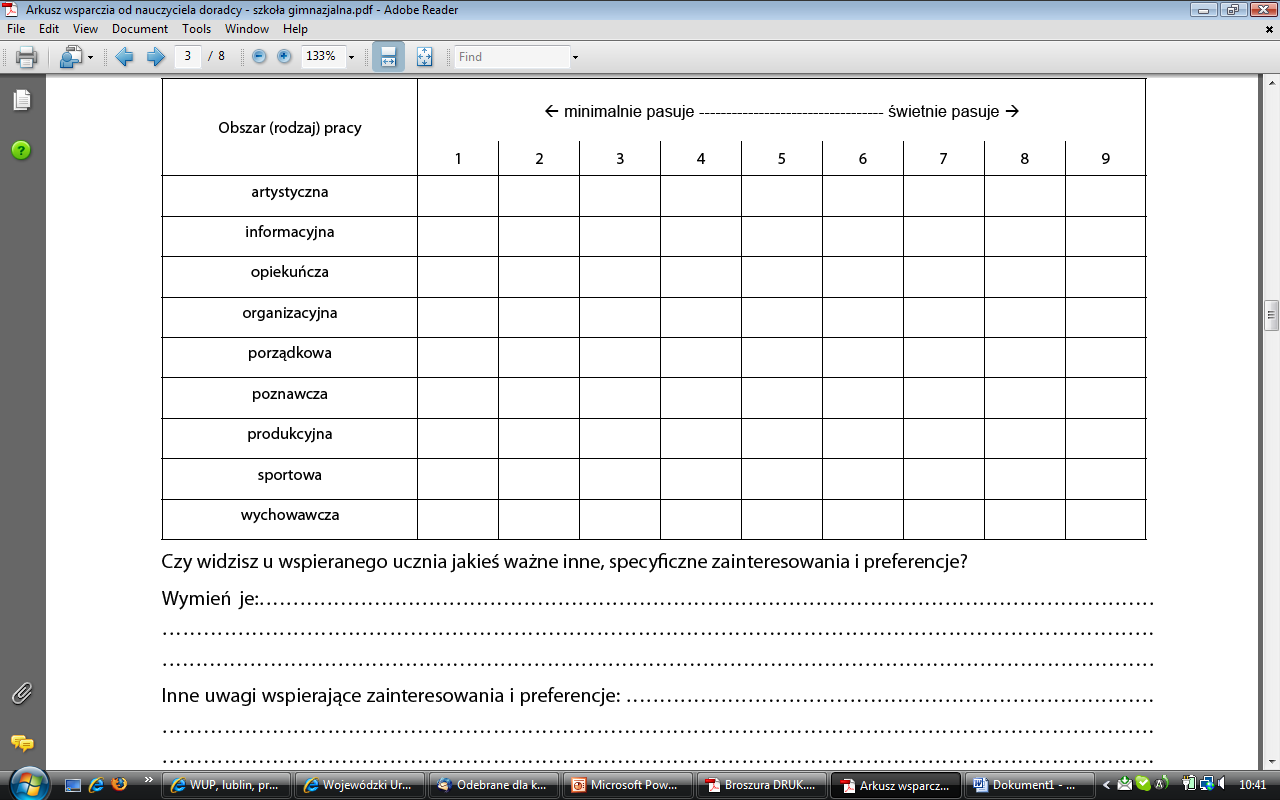Launch Firefox from quick launch
Screen dimensions: 1280x800
[x=120, y=785]
